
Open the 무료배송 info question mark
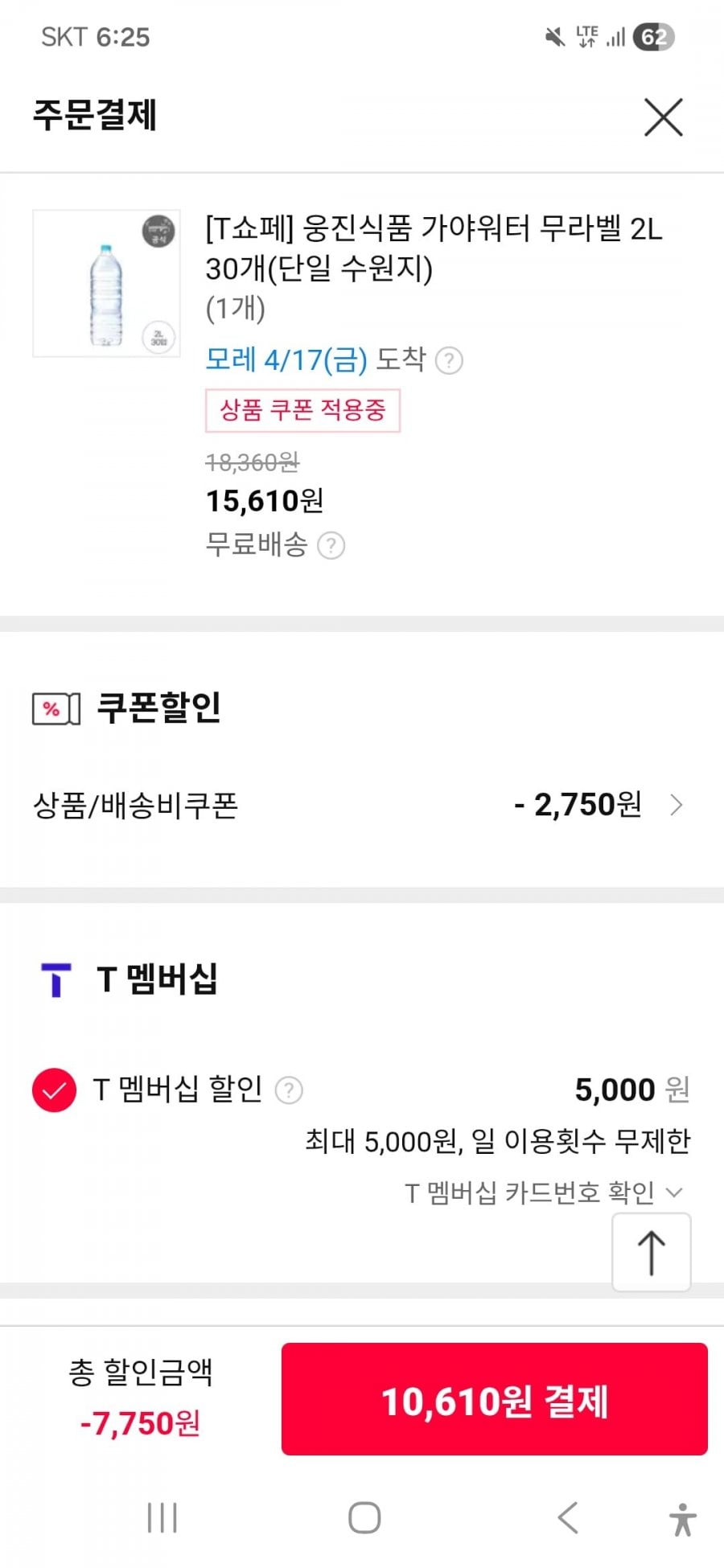point(331,546)
